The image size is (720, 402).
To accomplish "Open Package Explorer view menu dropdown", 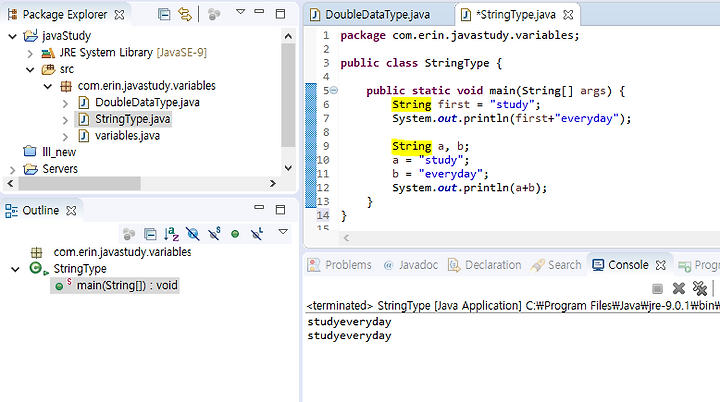I will click(240, 11).
